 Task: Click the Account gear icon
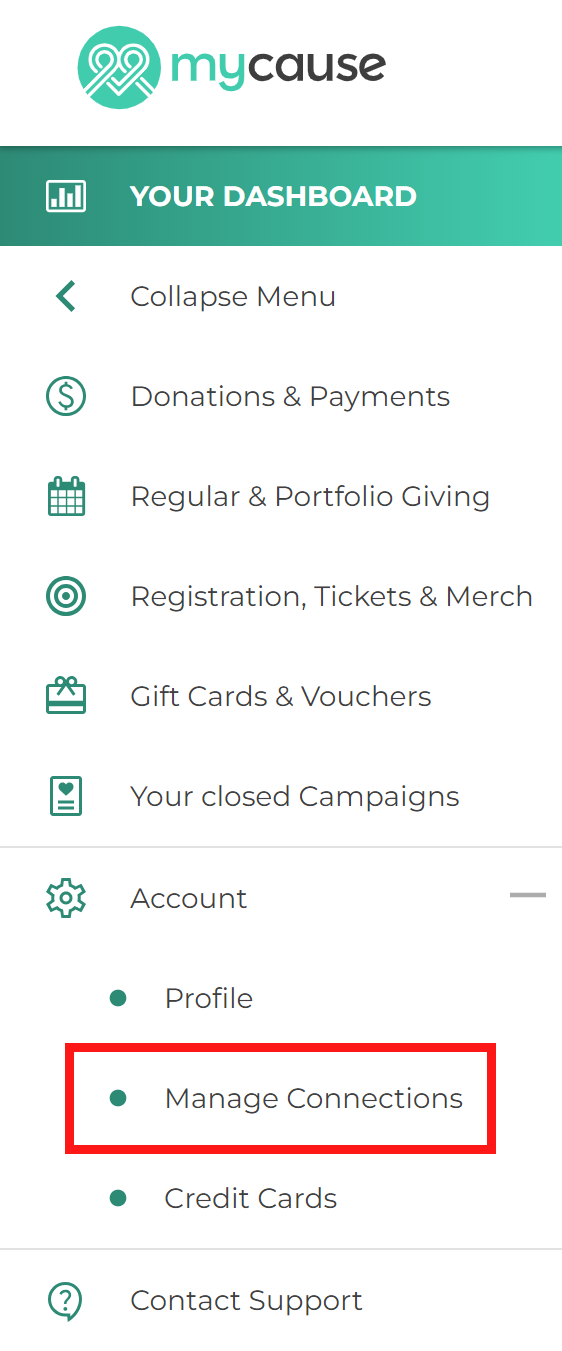point(66,898)
